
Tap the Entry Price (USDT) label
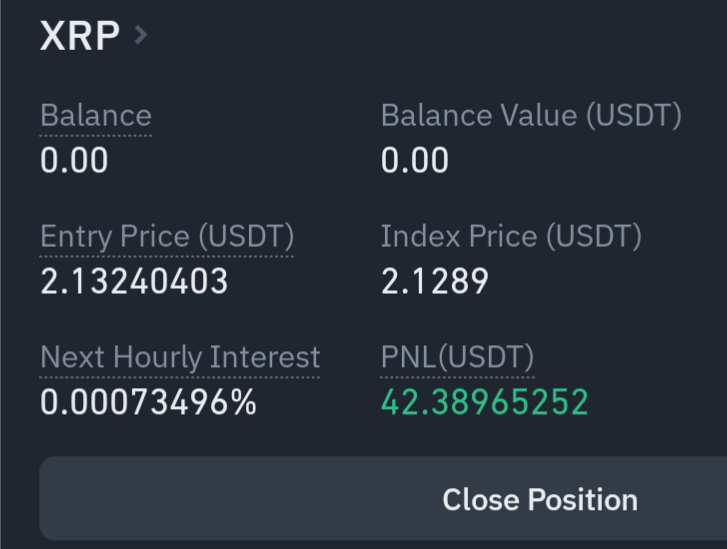(166, 237)
